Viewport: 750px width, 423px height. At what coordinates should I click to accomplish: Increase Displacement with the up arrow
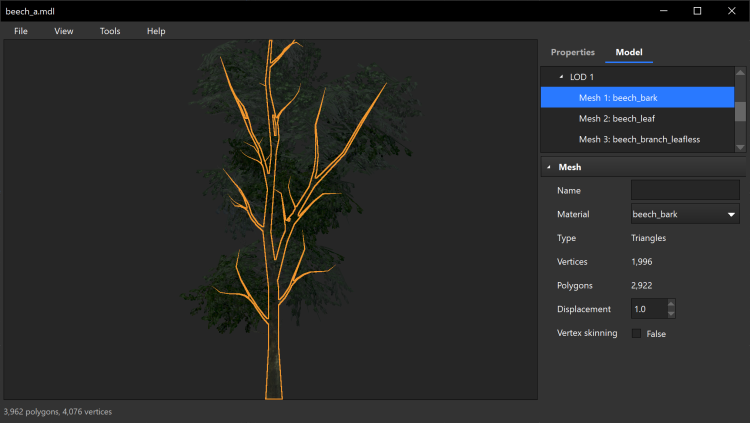coord(671,304)
